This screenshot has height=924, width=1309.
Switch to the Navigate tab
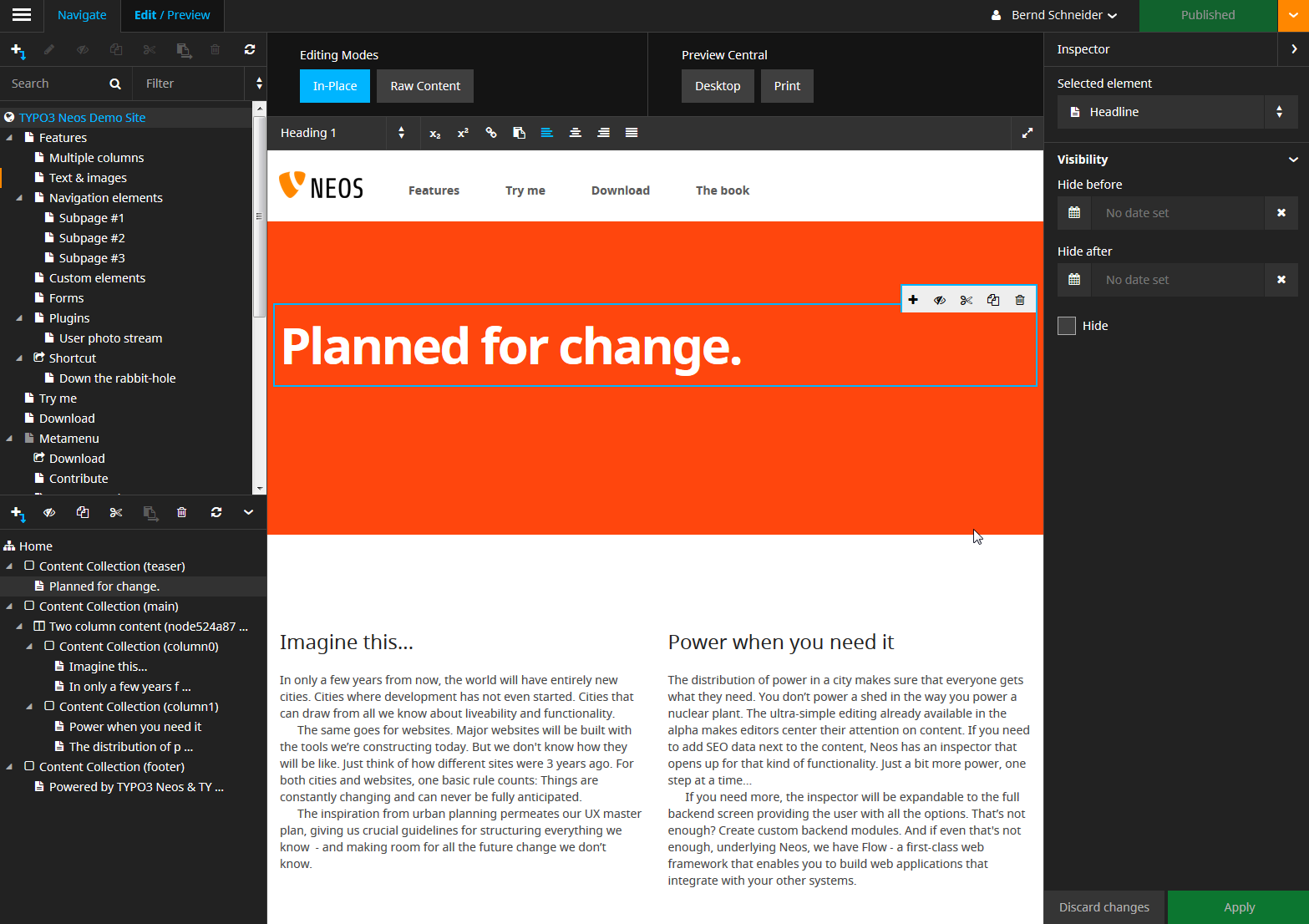[x=82, y=15]
